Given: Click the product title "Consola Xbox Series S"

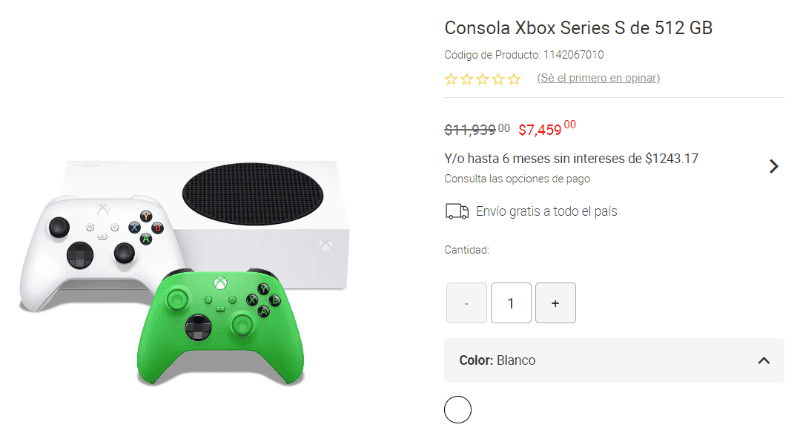Looking at the screenshot, I should [x=578, y=27].
